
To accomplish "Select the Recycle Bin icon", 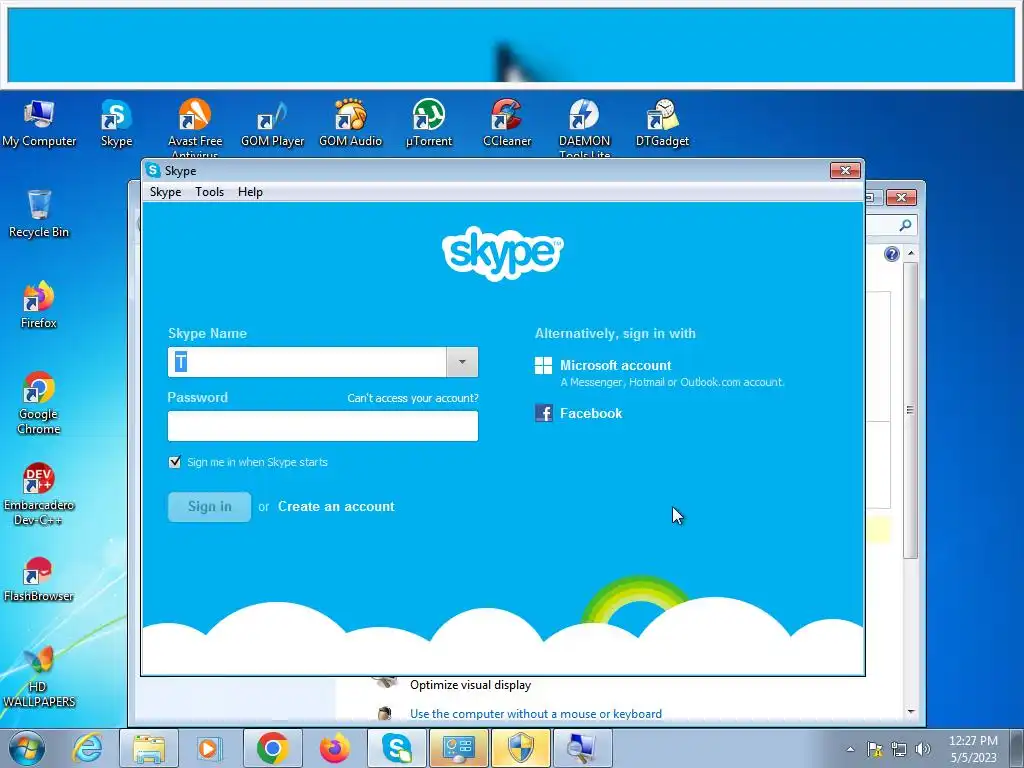I will [x=39, y=214].
